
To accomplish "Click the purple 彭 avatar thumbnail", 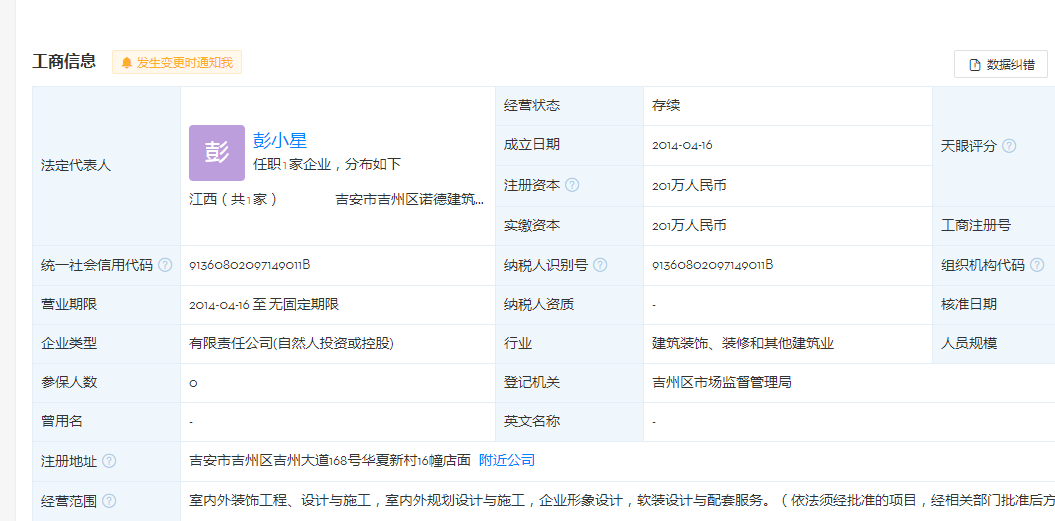I will [x=217, y=152].
